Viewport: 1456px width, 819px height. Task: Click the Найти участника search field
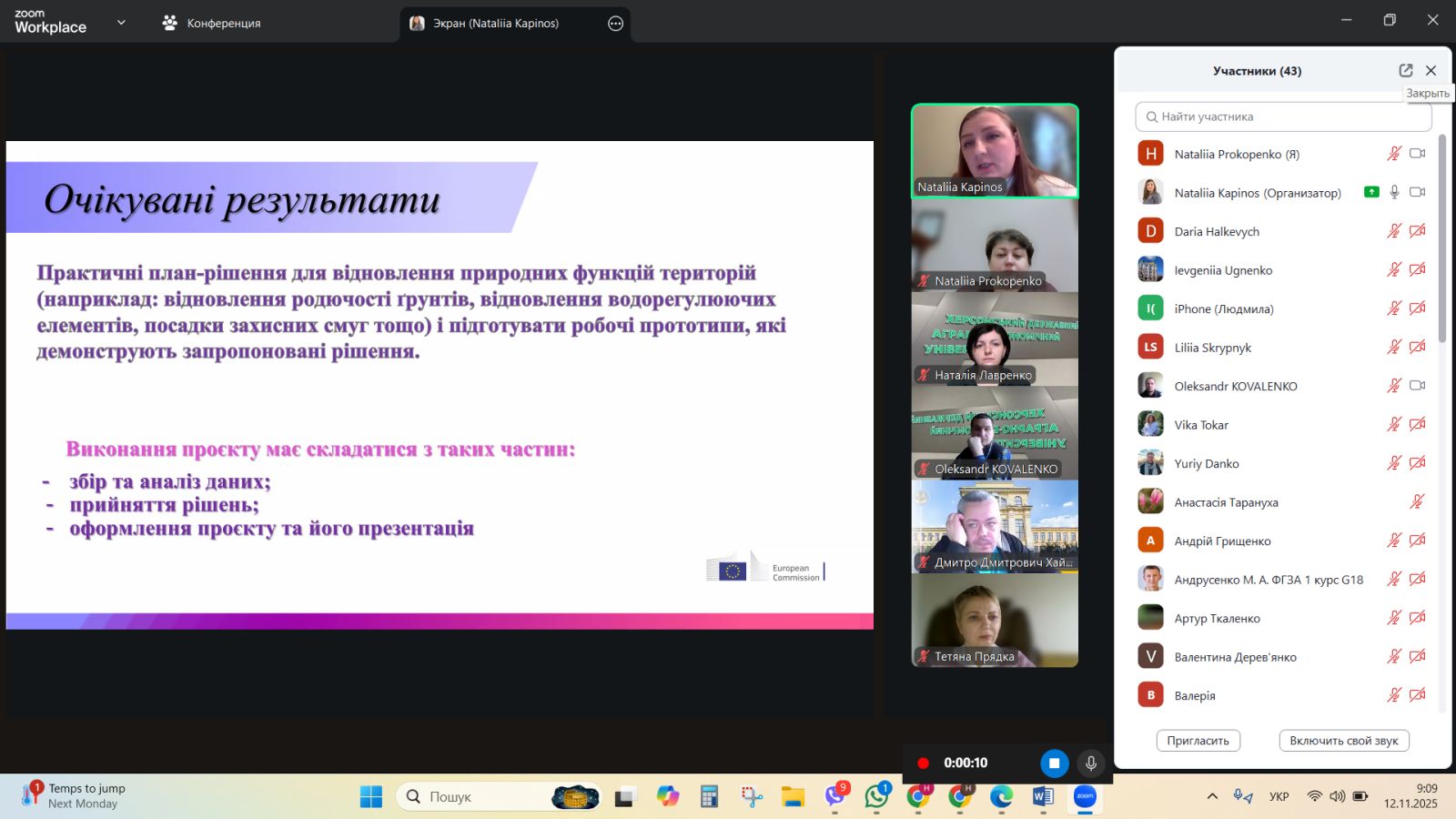1283,116
